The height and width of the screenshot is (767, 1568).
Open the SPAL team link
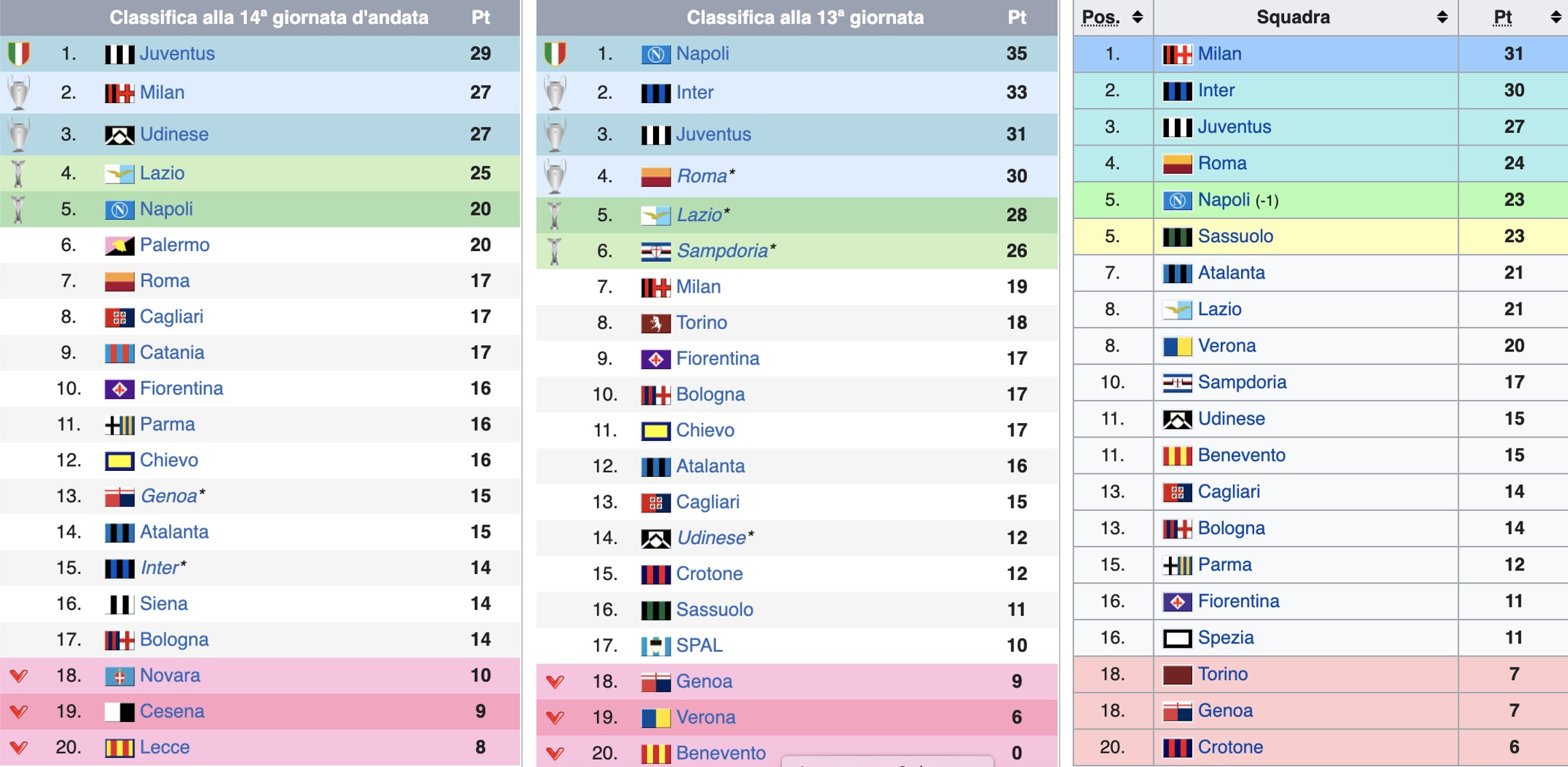tap(699, 646)
